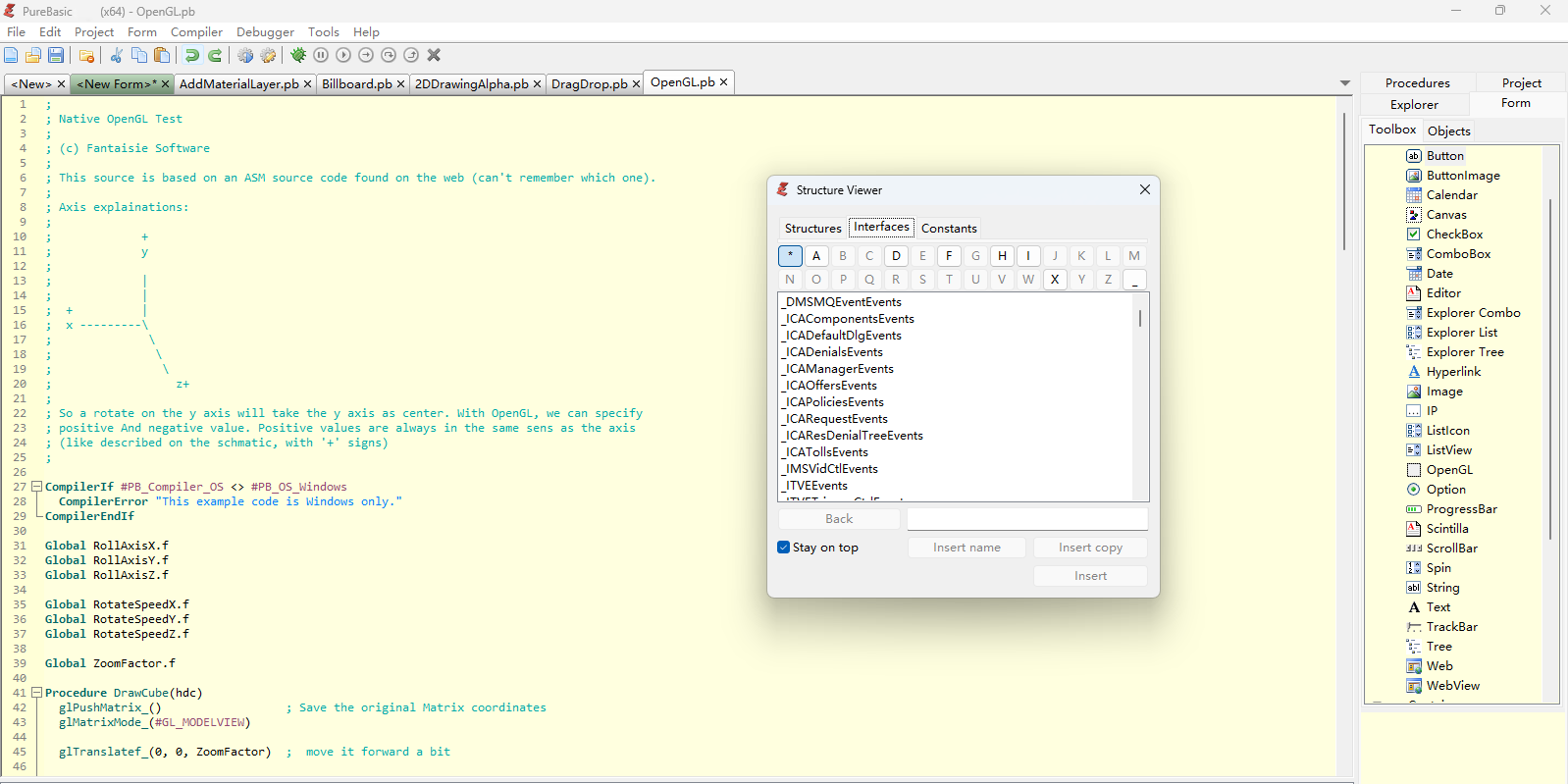Open the file tabs dropdown arrow
Viewport: 1568px width, 784px height.
coord(1345,83)
